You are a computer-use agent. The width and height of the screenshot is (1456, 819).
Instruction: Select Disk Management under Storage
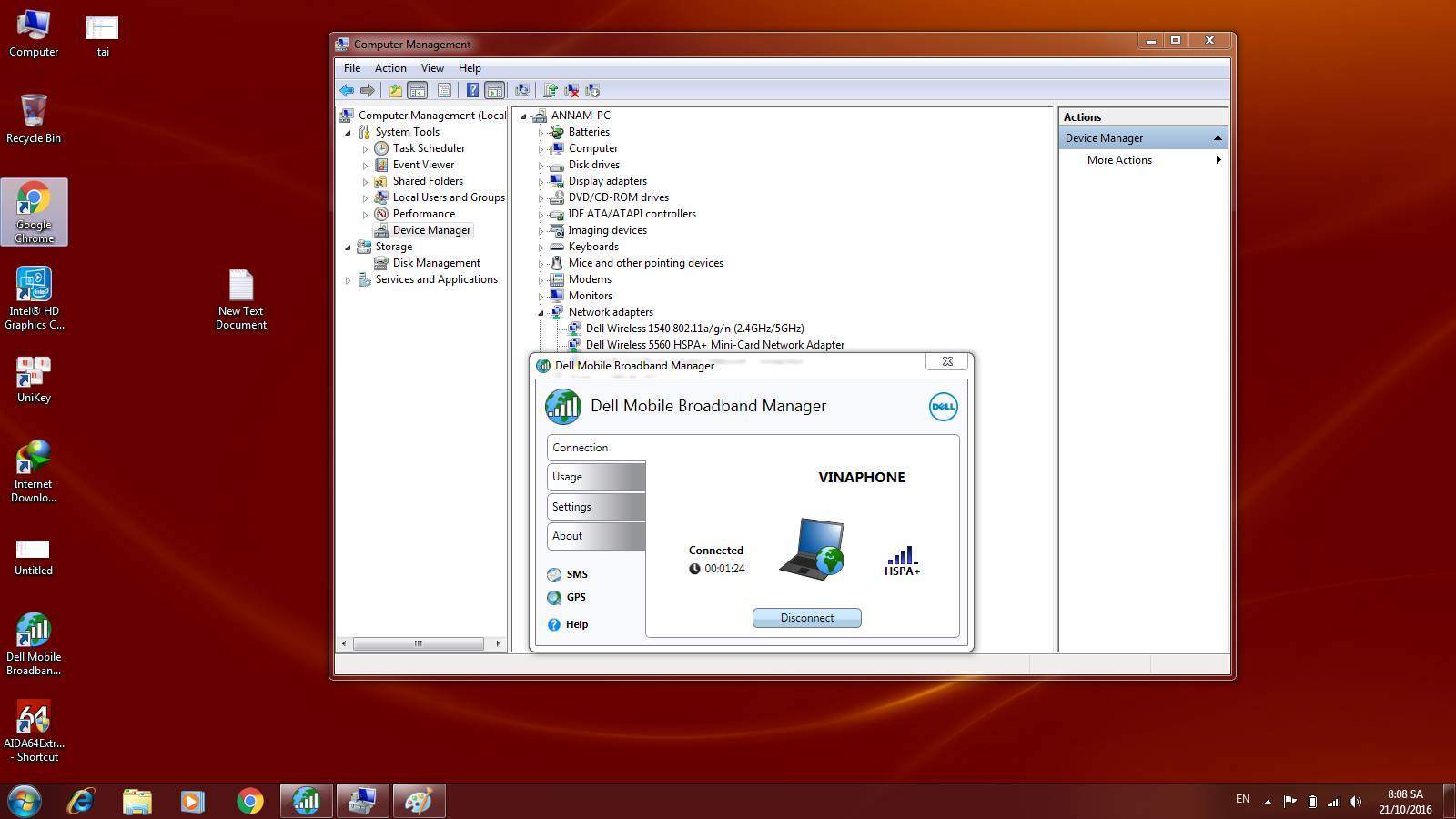[436, 263]
